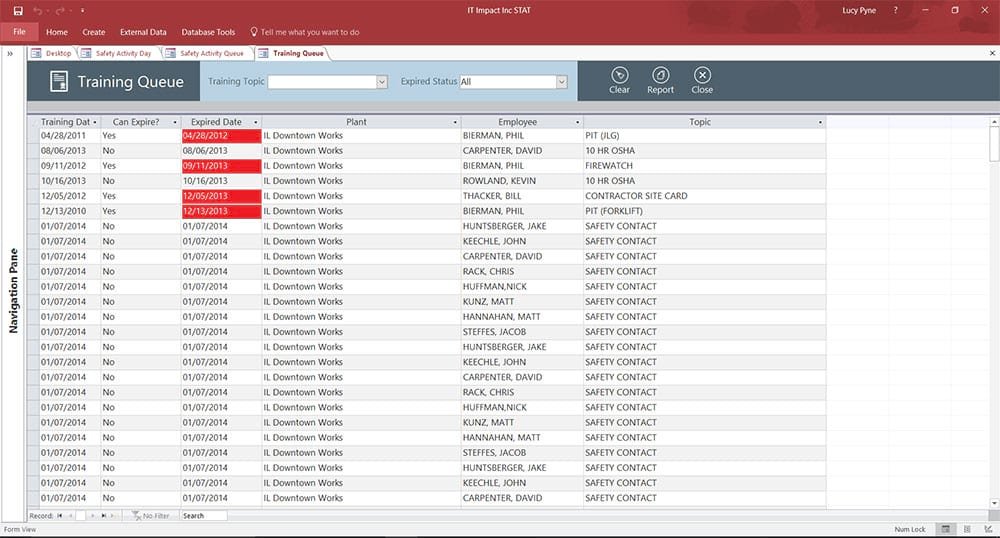Click the No Filter button
Viewport: 1000px width, 538px height.
tap(151, 516)
